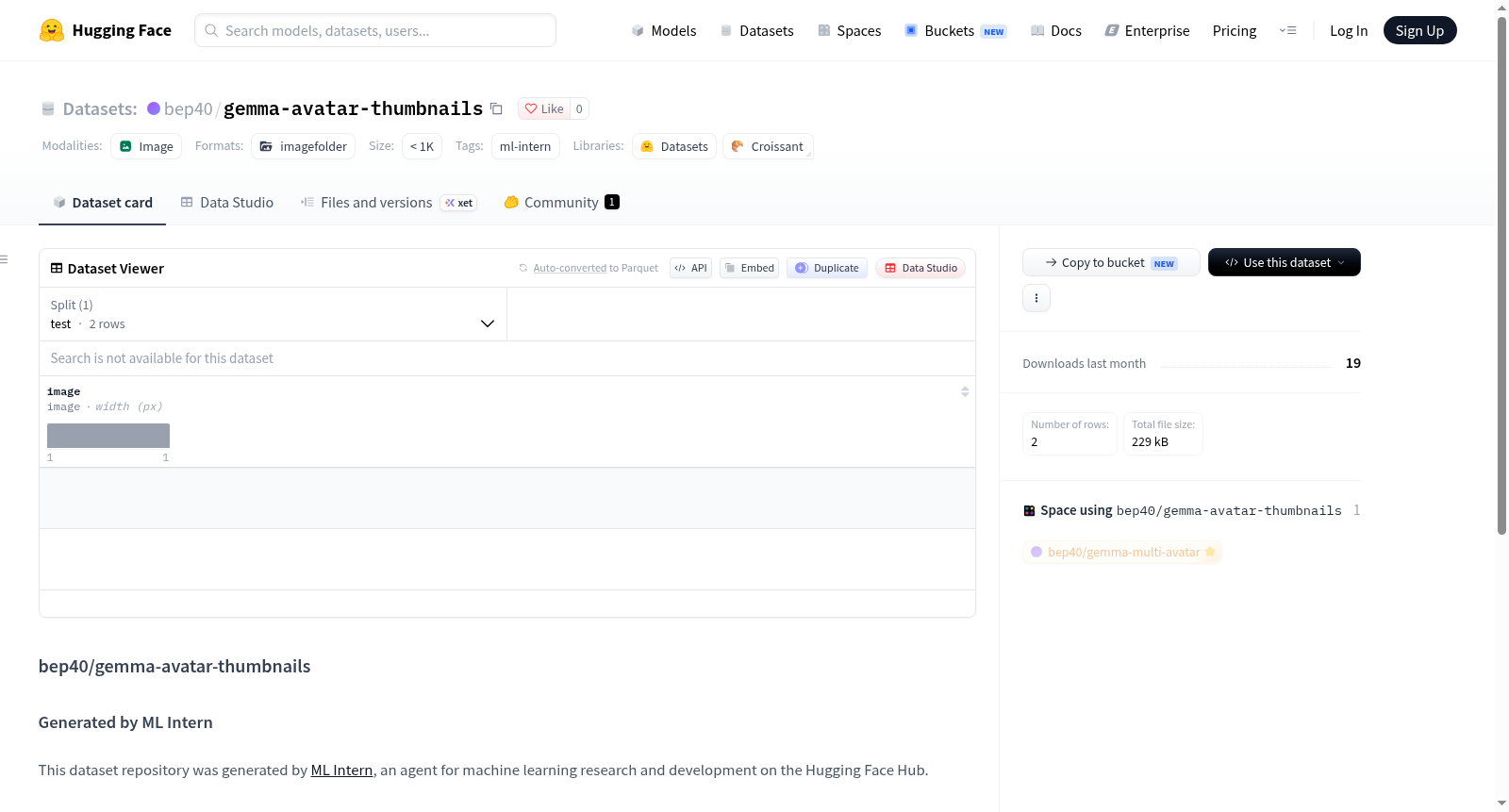Click the bep40 owner name link
The image size is (1509, 812).
(x=189, y=108)
